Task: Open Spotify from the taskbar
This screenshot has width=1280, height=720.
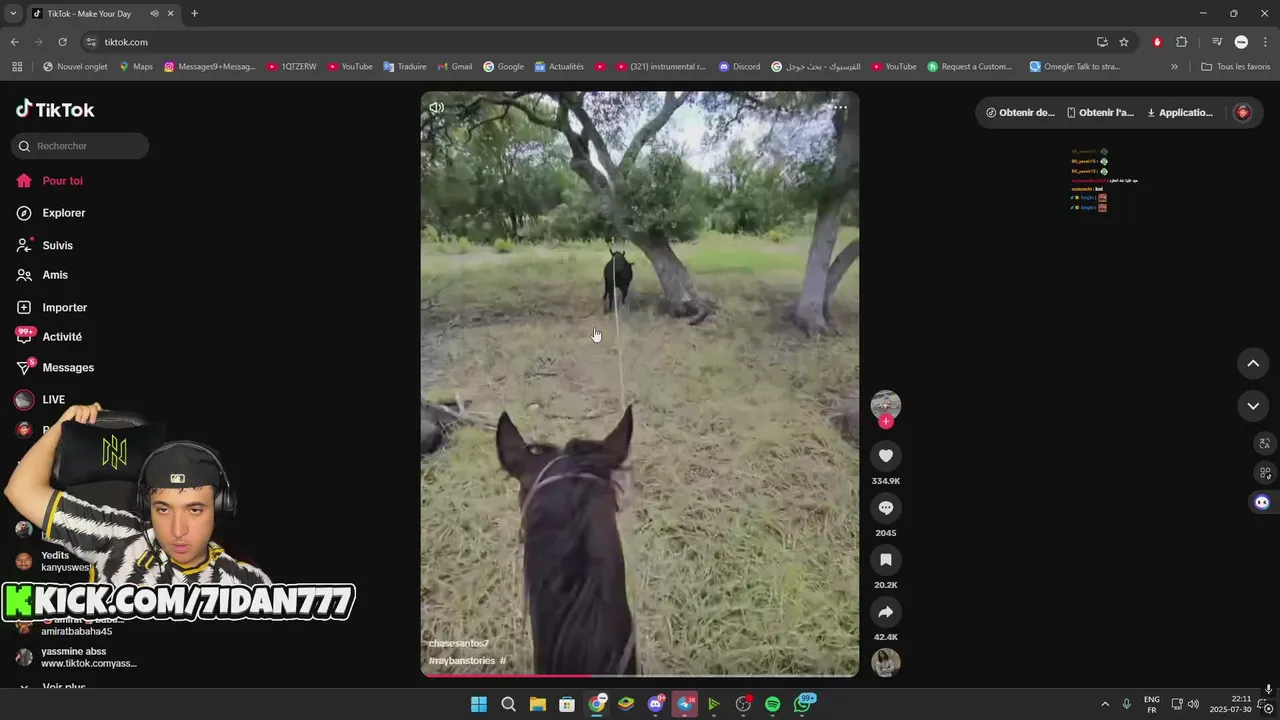Action: click(772, 704)
